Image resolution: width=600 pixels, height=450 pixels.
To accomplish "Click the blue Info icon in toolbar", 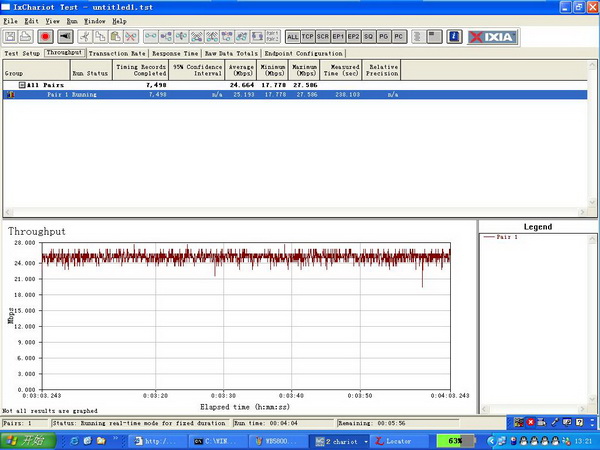I will 453,36.
